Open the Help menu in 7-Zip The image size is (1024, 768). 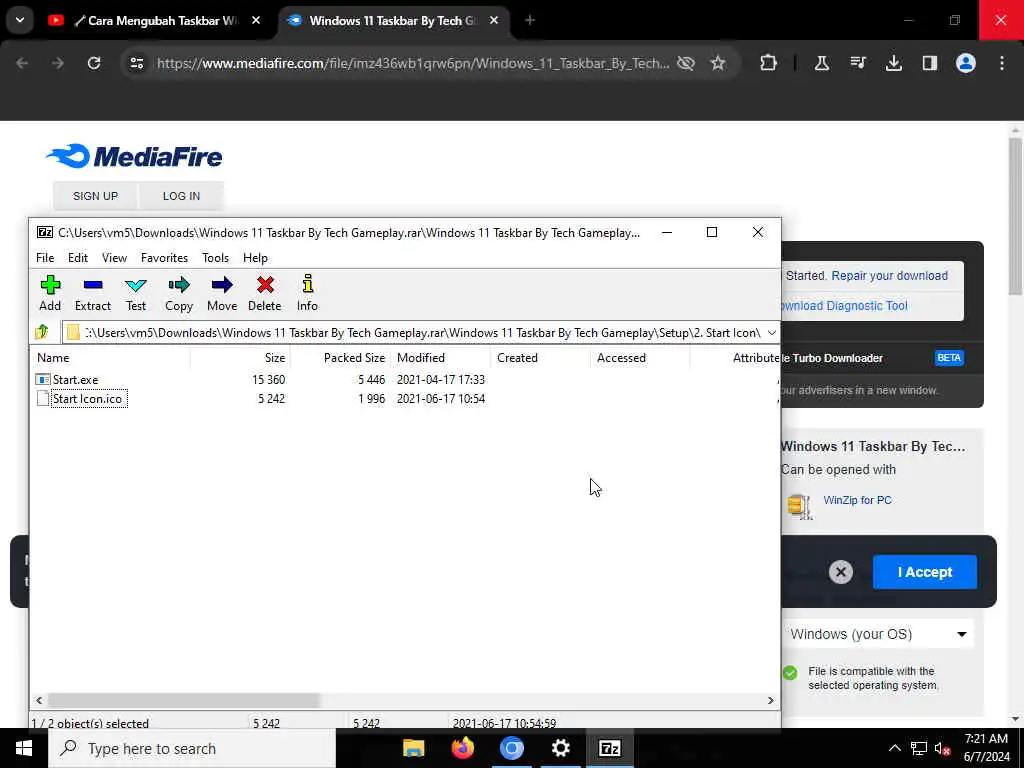[255, 258]
